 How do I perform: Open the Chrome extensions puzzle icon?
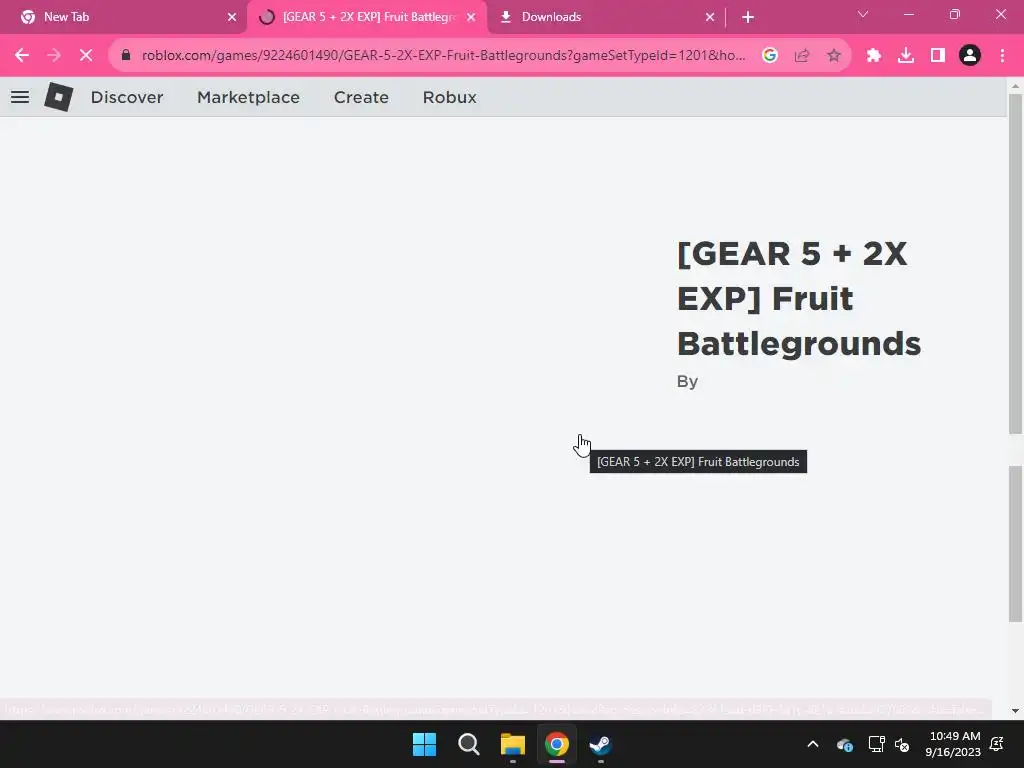(x=874, y=56)
